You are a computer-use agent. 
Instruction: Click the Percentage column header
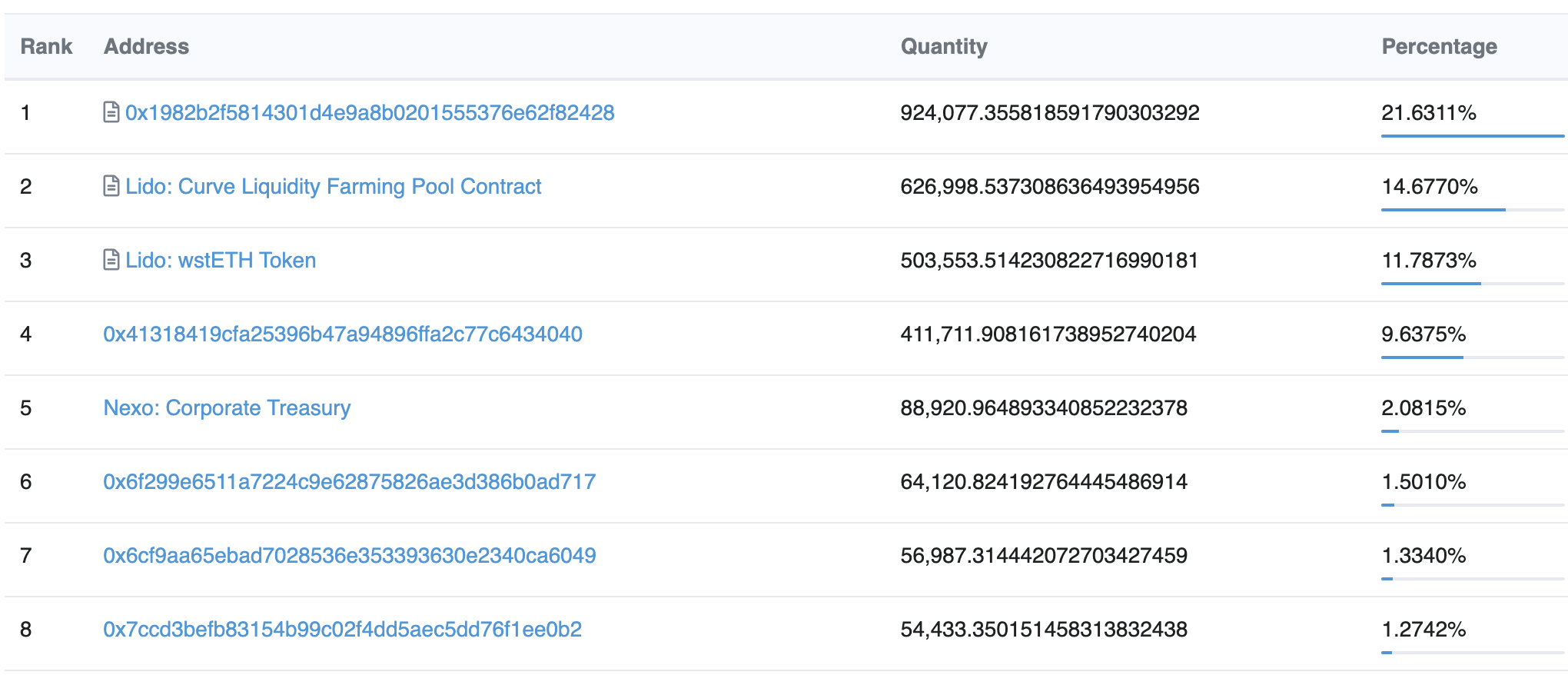[x=1439, y=47]
